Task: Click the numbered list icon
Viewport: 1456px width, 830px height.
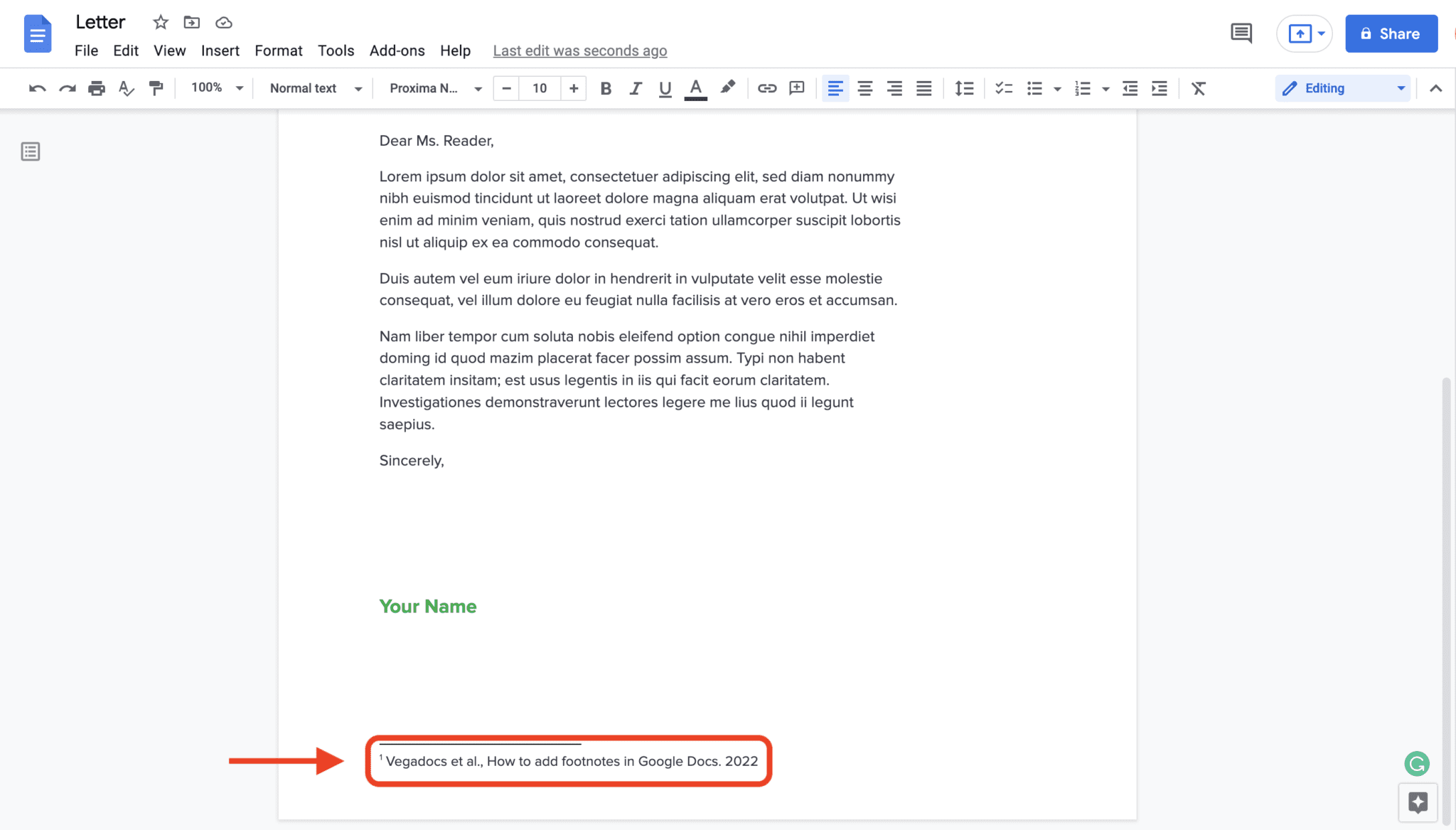Action: pyautogui.click(x=1082, y=88)
